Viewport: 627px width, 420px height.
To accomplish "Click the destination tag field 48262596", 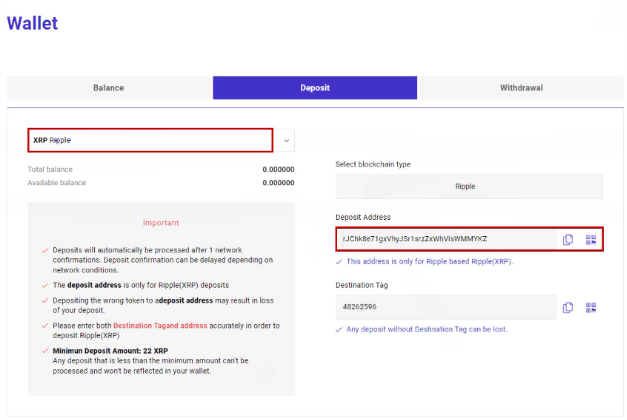I will point(446,307).
